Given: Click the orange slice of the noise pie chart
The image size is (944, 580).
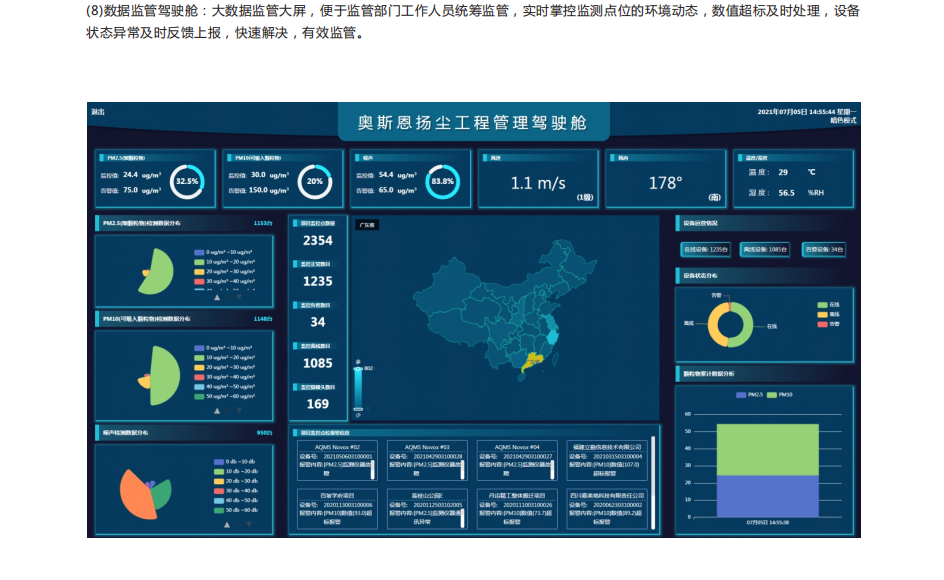Looking at the screenshot, I should click(135, 496).
